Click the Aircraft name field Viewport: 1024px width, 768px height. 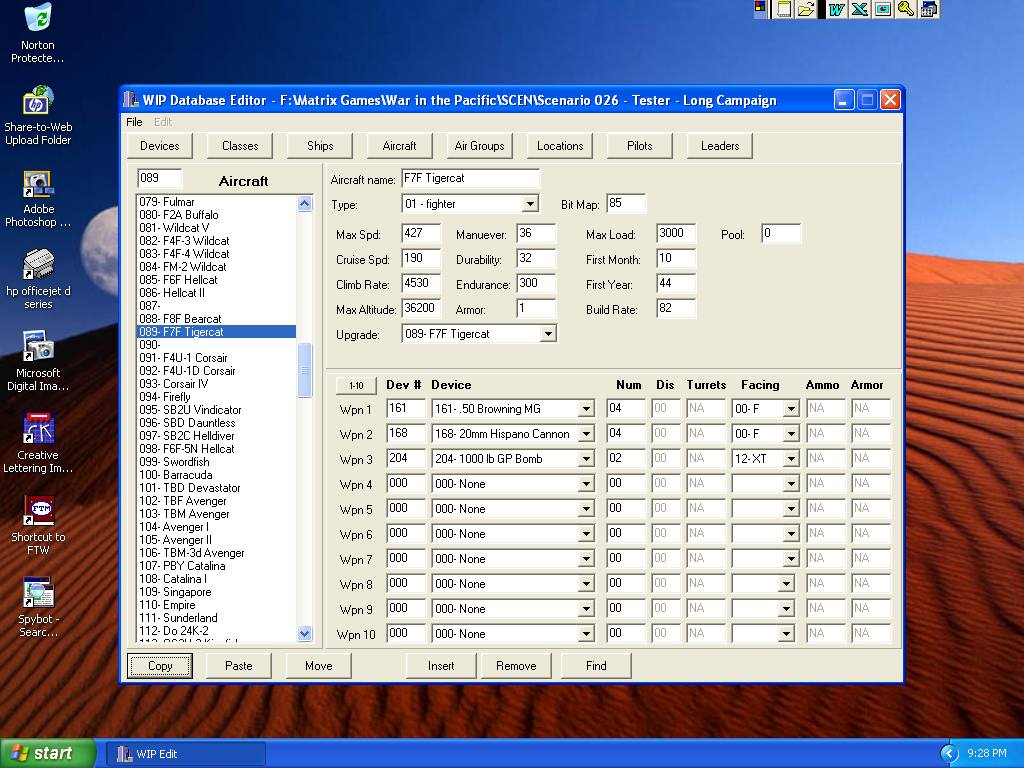pyautogui.click(x=470, y=178)
